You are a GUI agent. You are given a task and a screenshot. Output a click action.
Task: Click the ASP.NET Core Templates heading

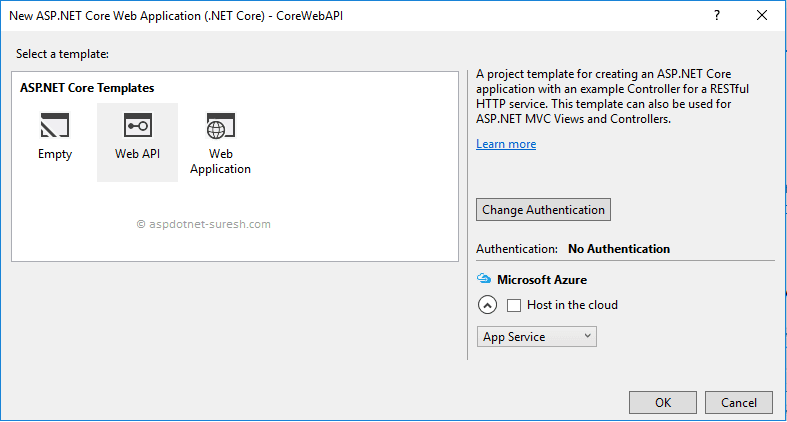87,88
